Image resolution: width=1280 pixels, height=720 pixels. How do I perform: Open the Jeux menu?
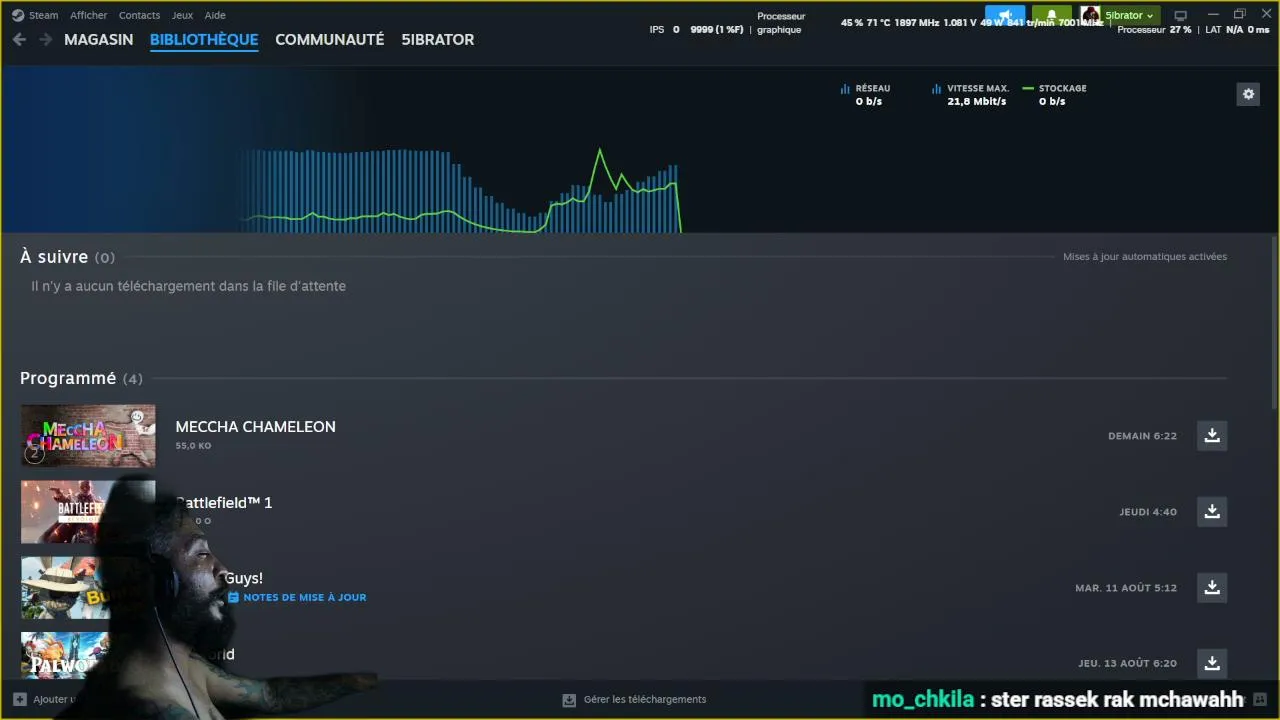click(182, 15)
